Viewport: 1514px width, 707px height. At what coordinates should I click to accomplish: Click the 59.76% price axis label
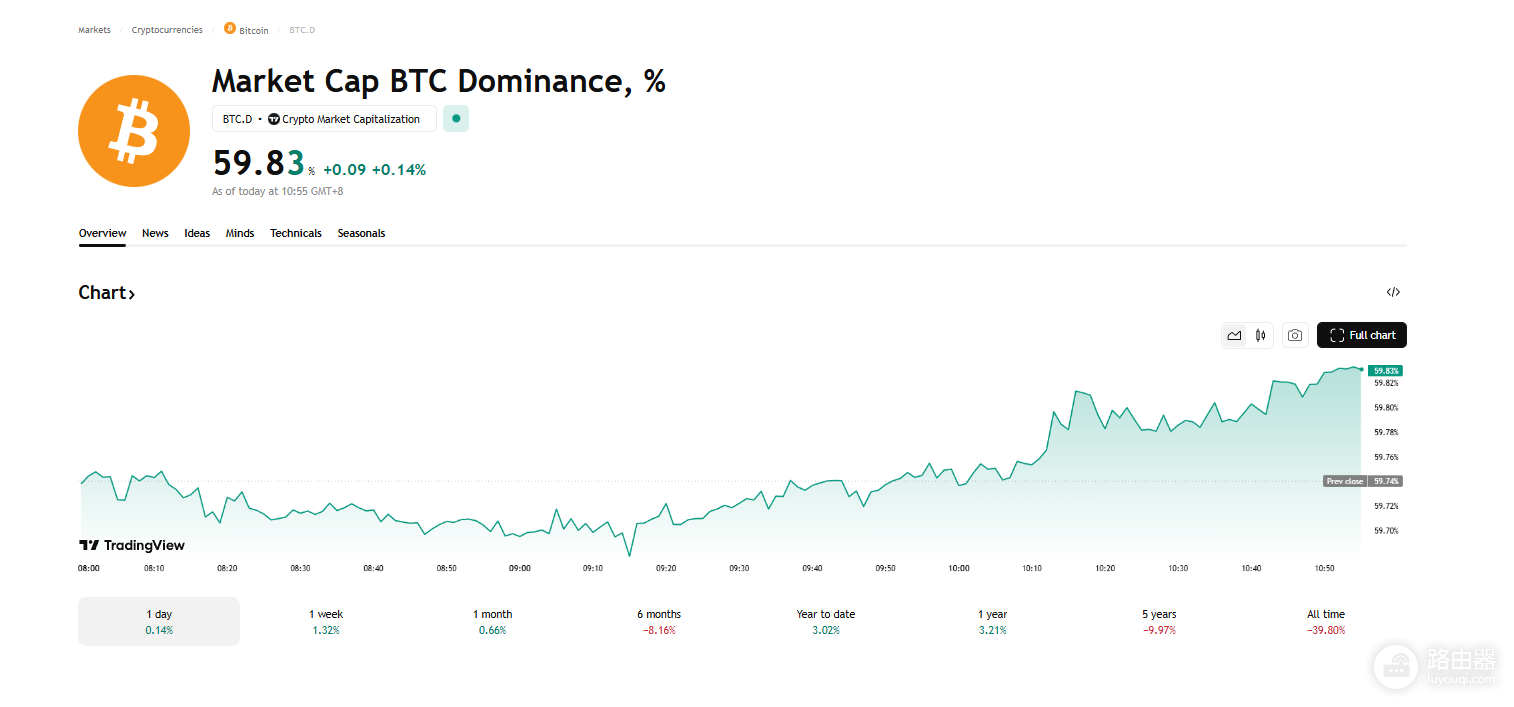point(1386,457)
